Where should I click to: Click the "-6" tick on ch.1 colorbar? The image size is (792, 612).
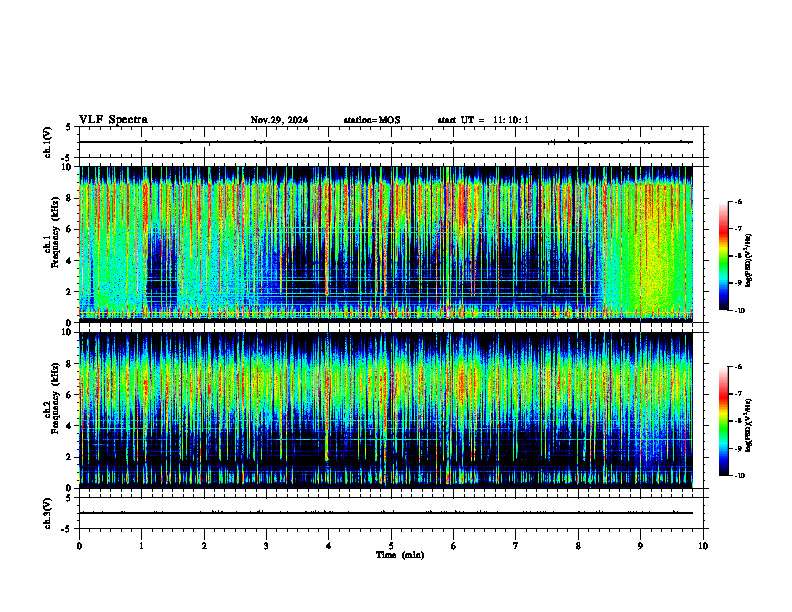pyautogui.click(x=738, y=202)
